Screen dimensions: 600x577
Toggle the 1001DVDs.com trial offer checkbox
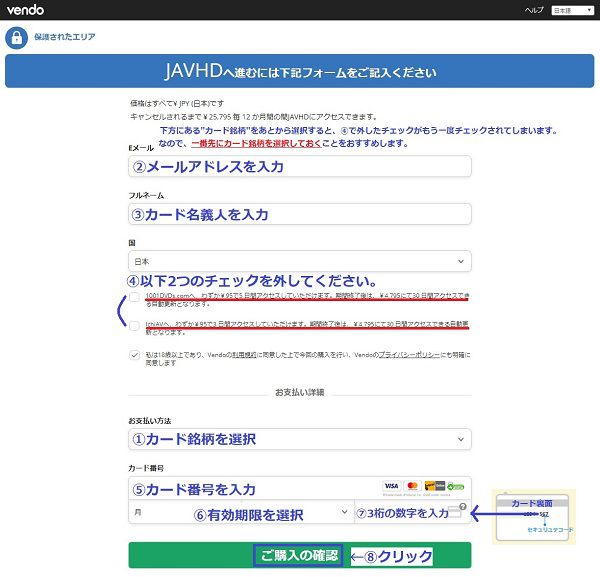(134, 297)
